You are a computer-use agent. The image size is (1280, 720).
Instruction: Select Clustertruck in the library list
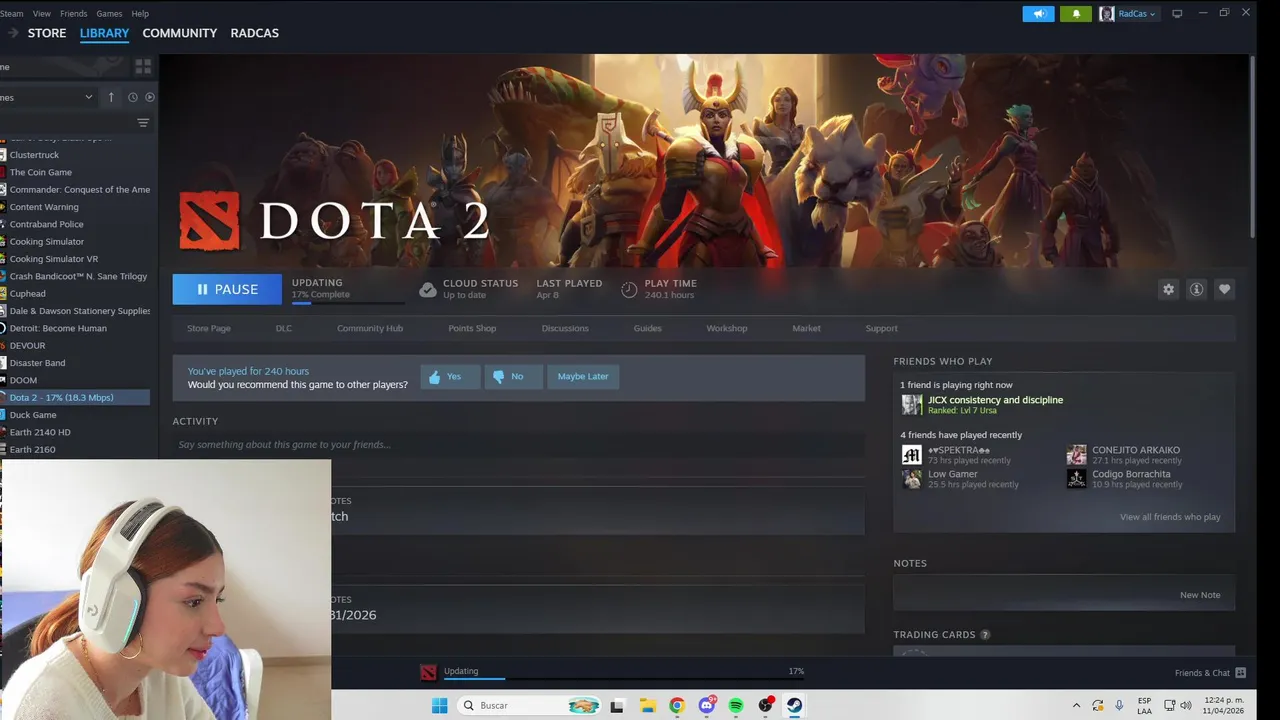tap(34, 155)
